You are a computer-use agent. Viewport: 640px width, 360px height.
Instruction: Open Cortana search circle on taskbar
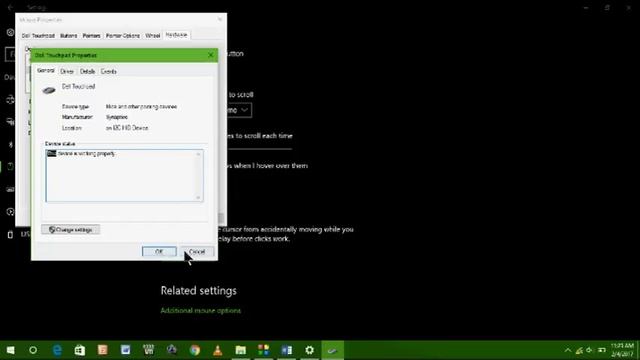[x=33, y=350]
